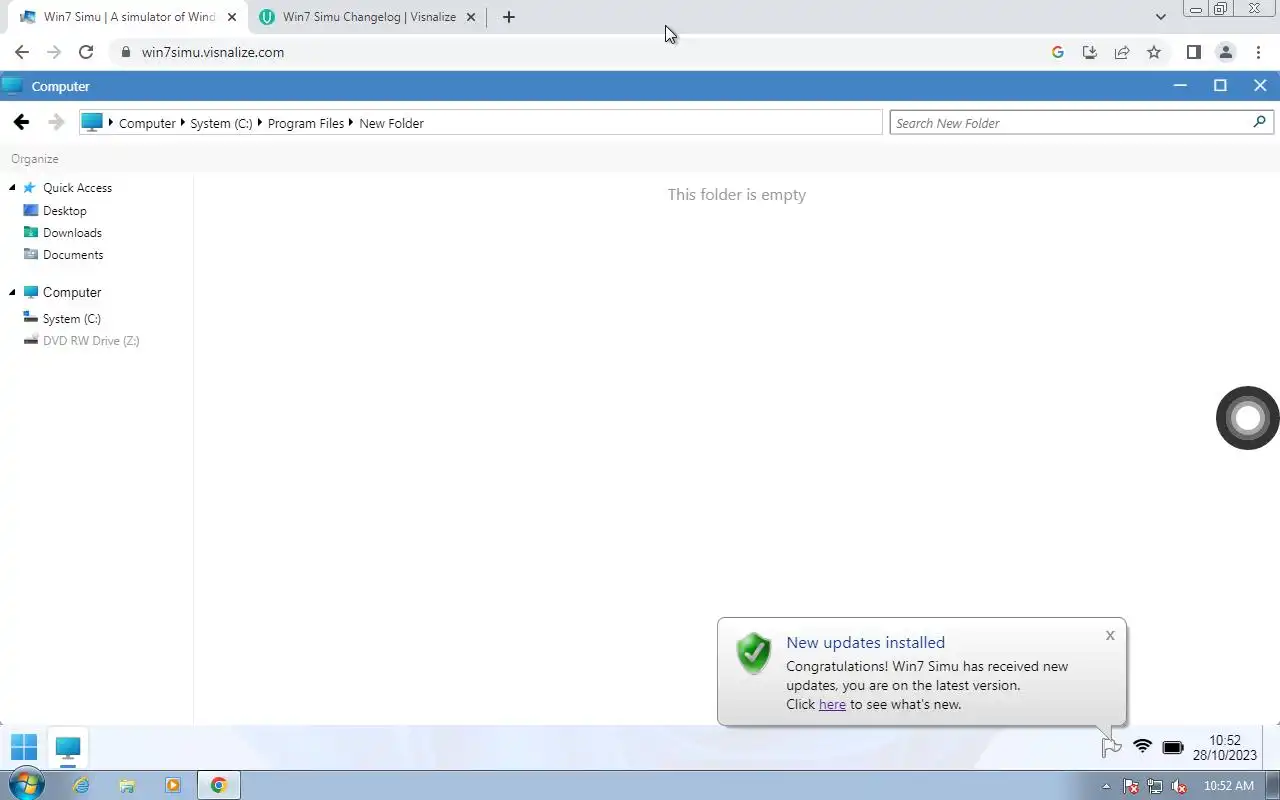Click the explorer forward arrow
This screenshot has width=1280, height=800.
55,122
